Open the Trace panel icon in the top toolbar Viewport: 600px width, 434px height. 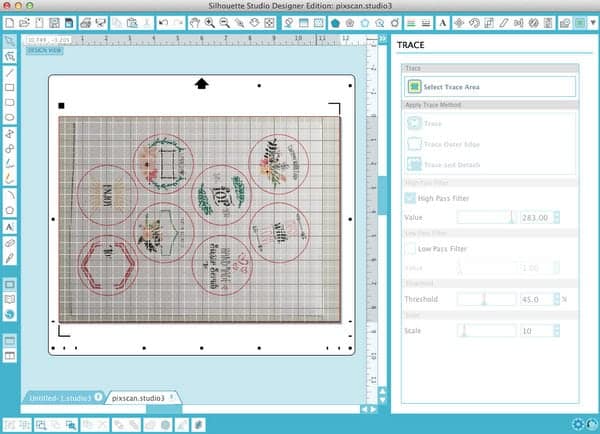click(x=580, y=23)
